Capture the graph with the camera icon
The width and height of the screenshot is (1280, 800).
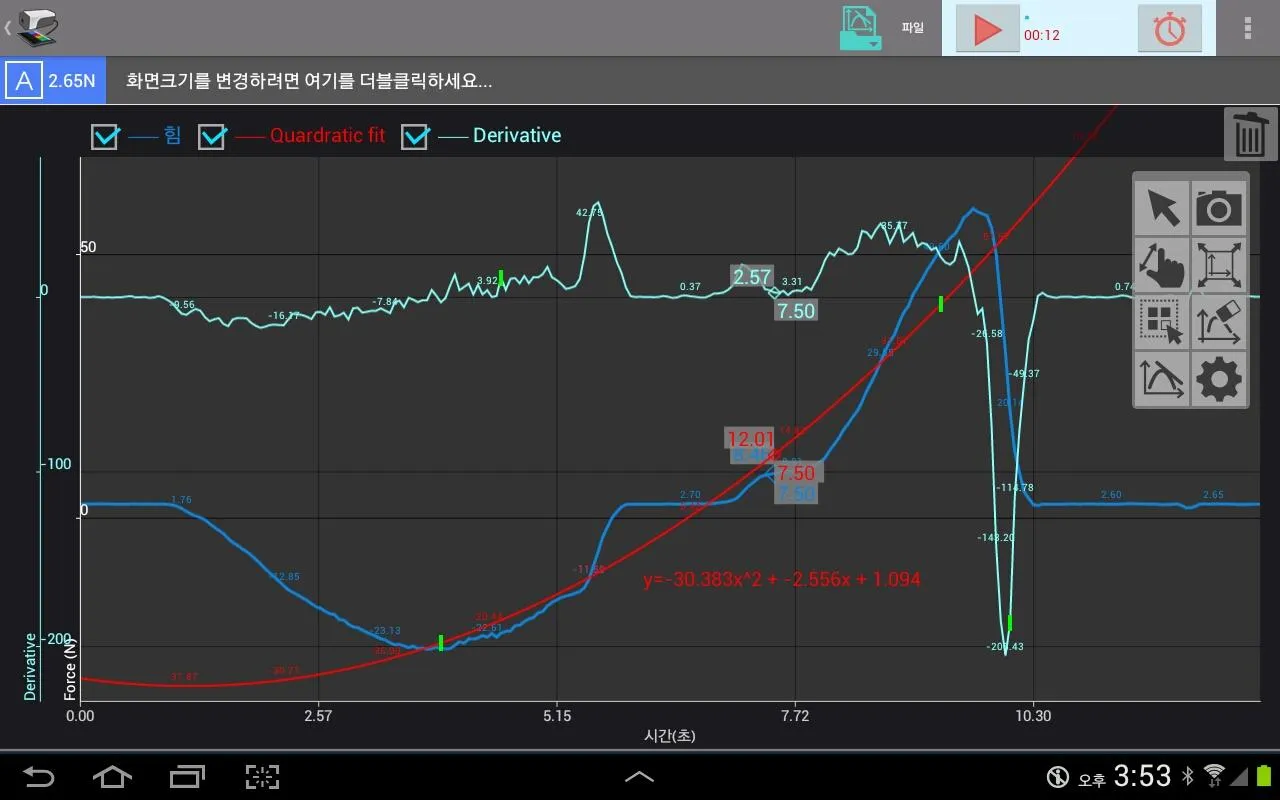coord(1218,208)
